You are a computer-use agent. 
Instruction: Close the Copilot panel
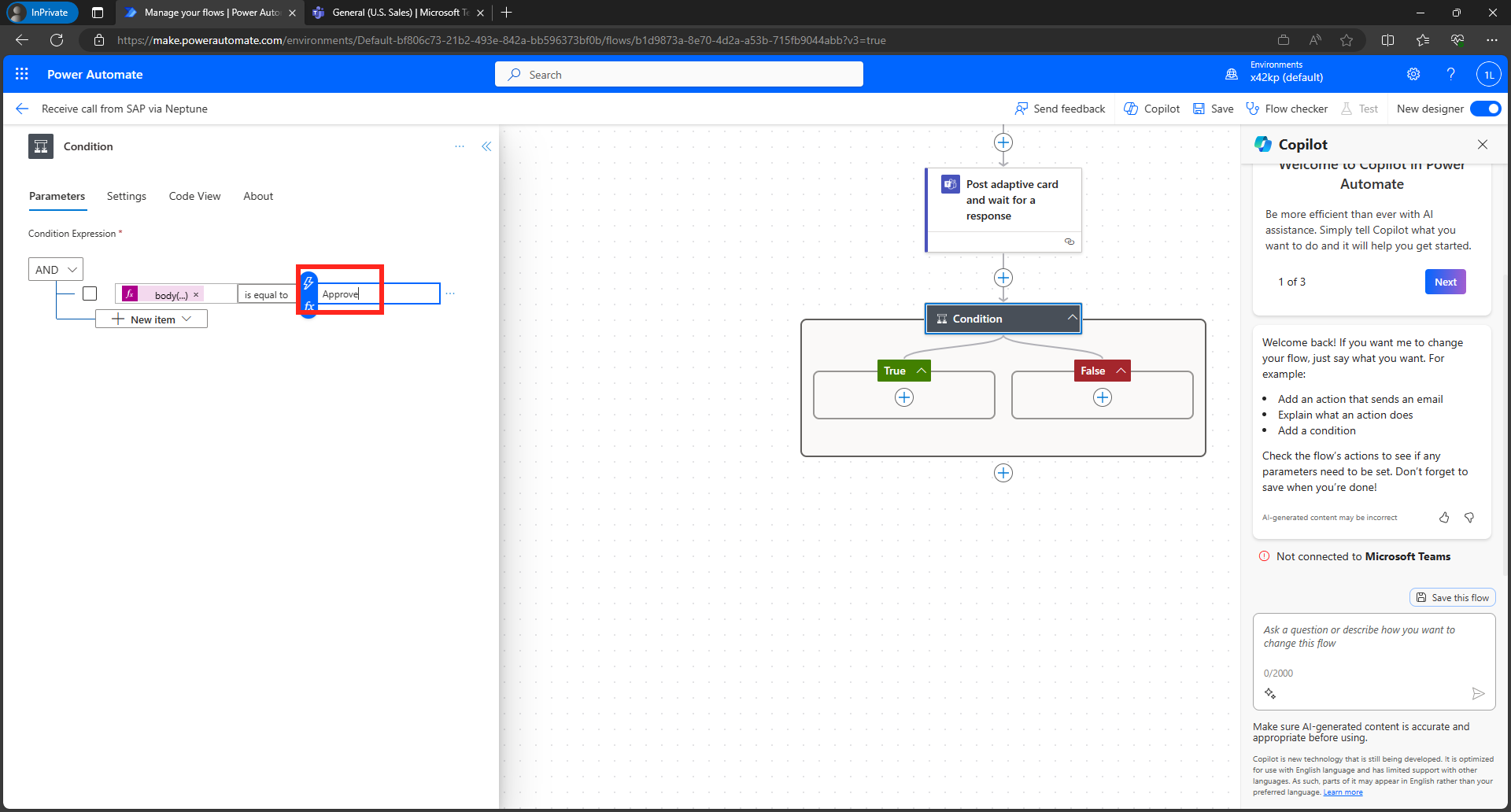pyautogui.click(x=1483, y=144)
